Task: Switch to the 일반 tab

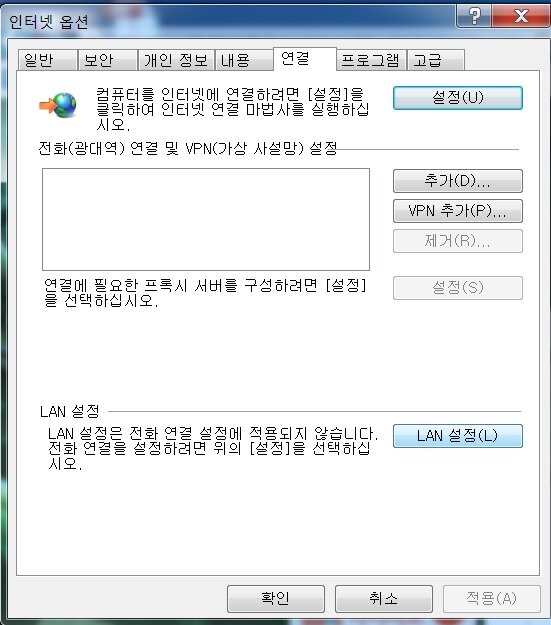Action: point(47,60)
